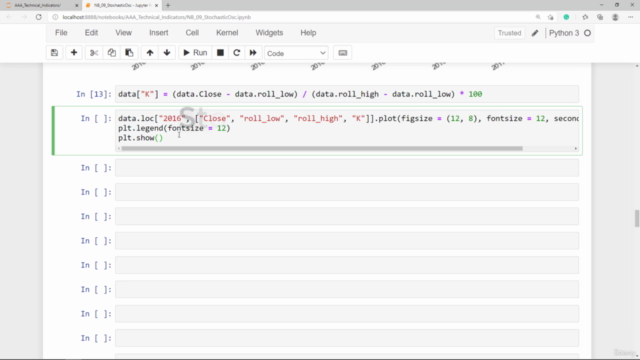Click right arrow of cell horizontal scrollbar
The image size is (640, 360).
point(576,149)
